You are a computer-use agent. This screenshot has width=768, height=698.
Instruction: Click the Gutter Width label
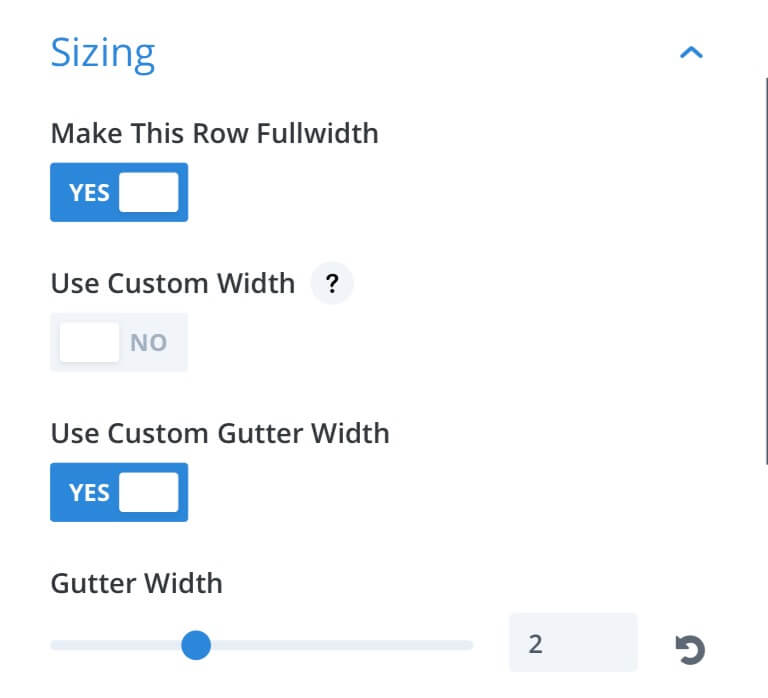coord(137,583)
